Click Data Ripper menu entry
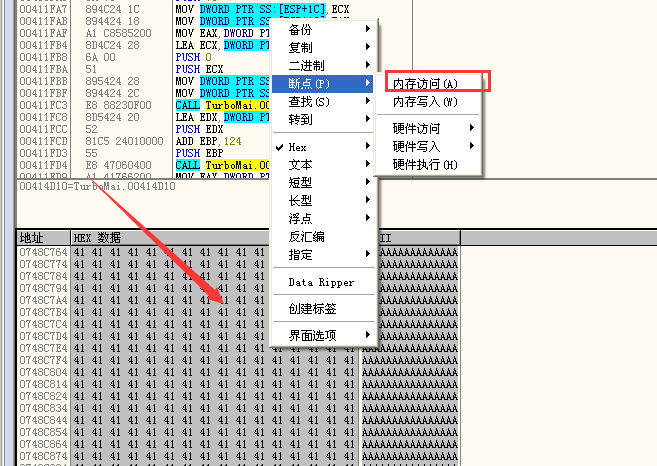The height and width of the screenshot is (466, 657). tap(320, 283)
